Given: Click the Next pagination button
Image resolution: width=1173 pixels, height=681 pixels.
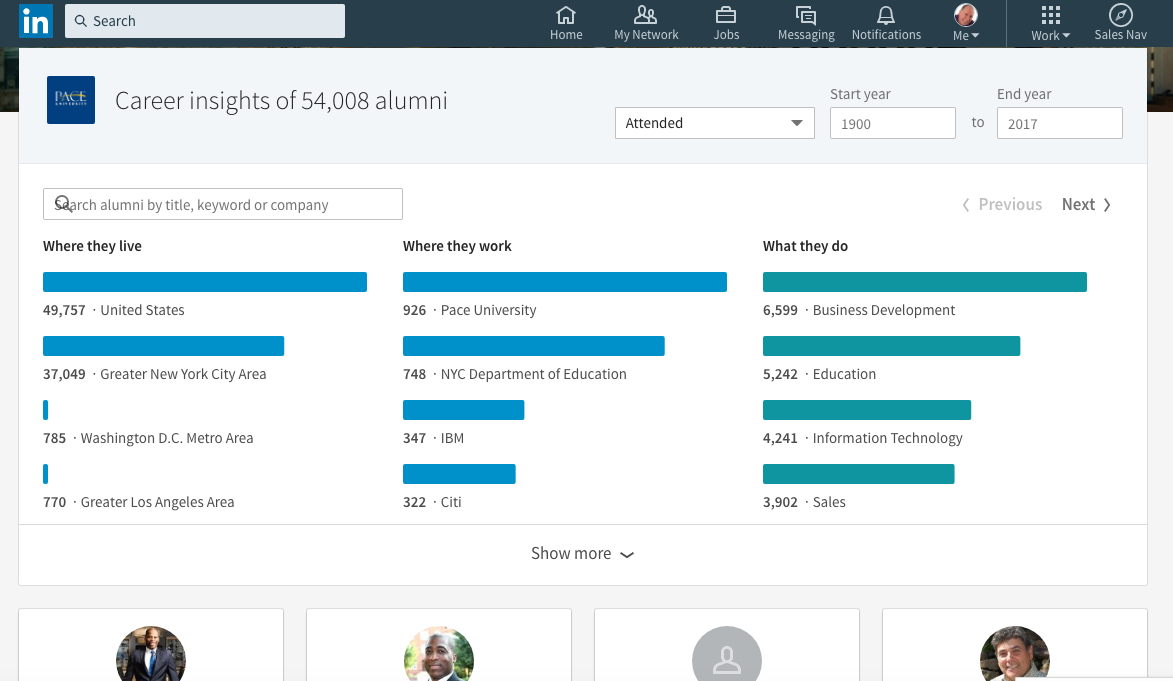Looking at the screenshot, I should click(x=1086, y=204).
